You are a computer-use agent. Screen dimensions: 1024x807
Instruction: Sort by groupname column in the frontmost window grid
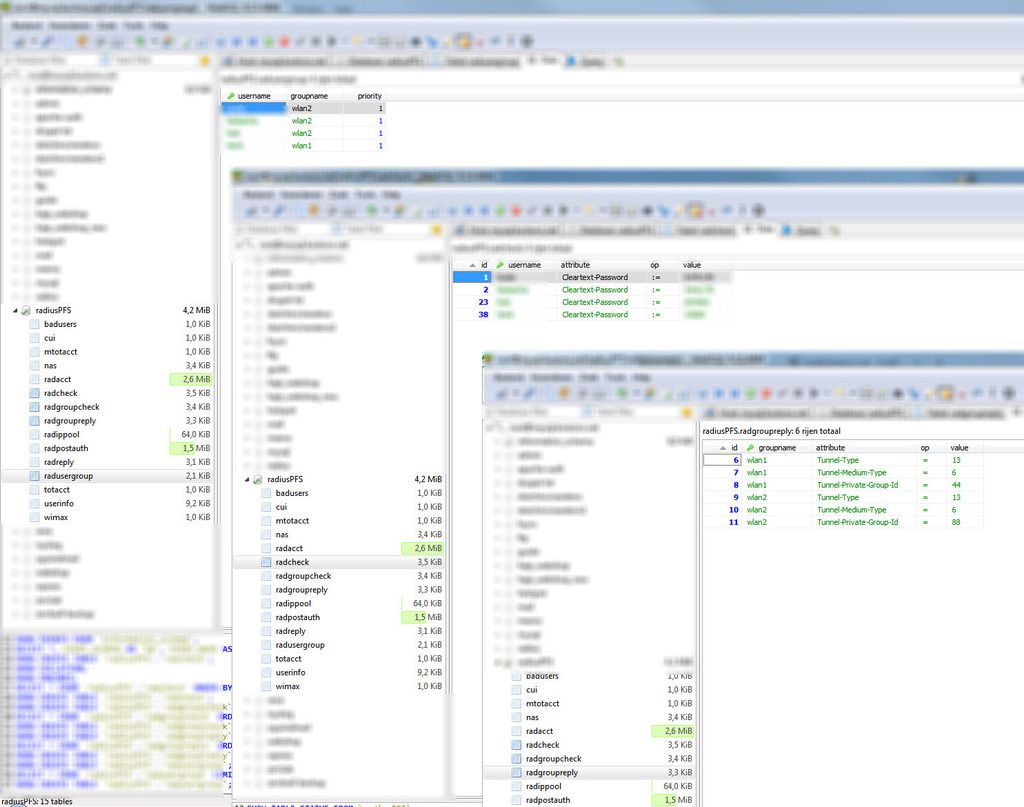pyautogui.click(x=776, y=448)
